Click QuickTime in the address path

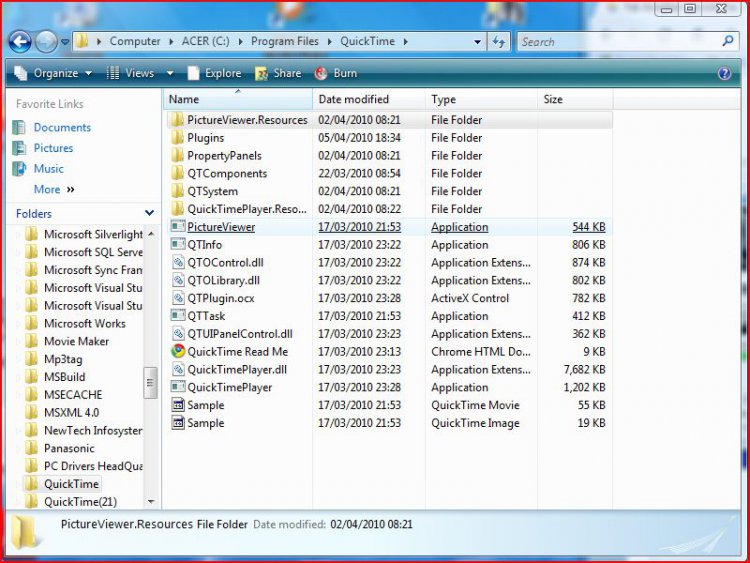point(367,42)
